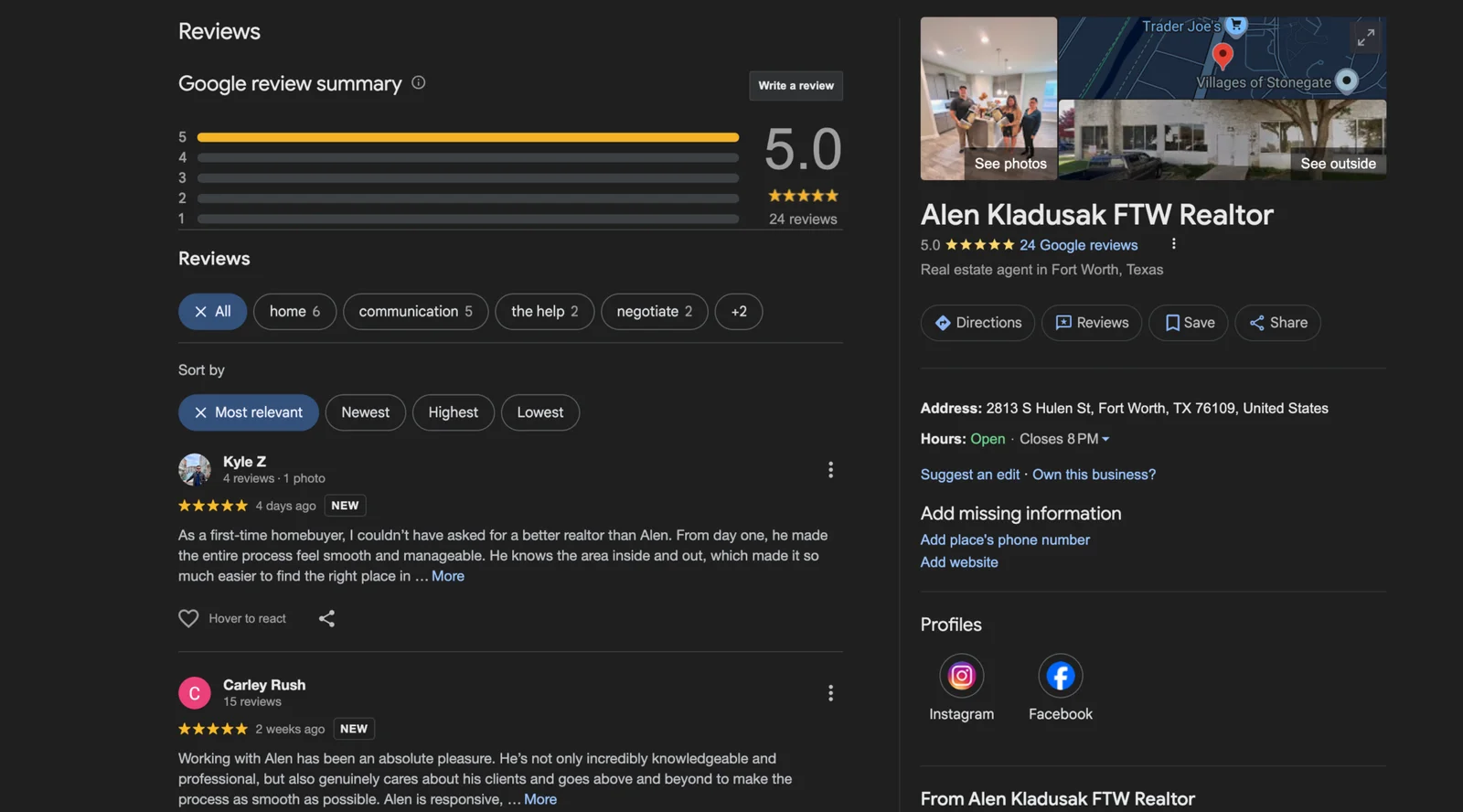Viewport: 1463px width, 812px height.
Task: Open three-dot menu on Kyle Z's review
Action: [x=830, y=470]
